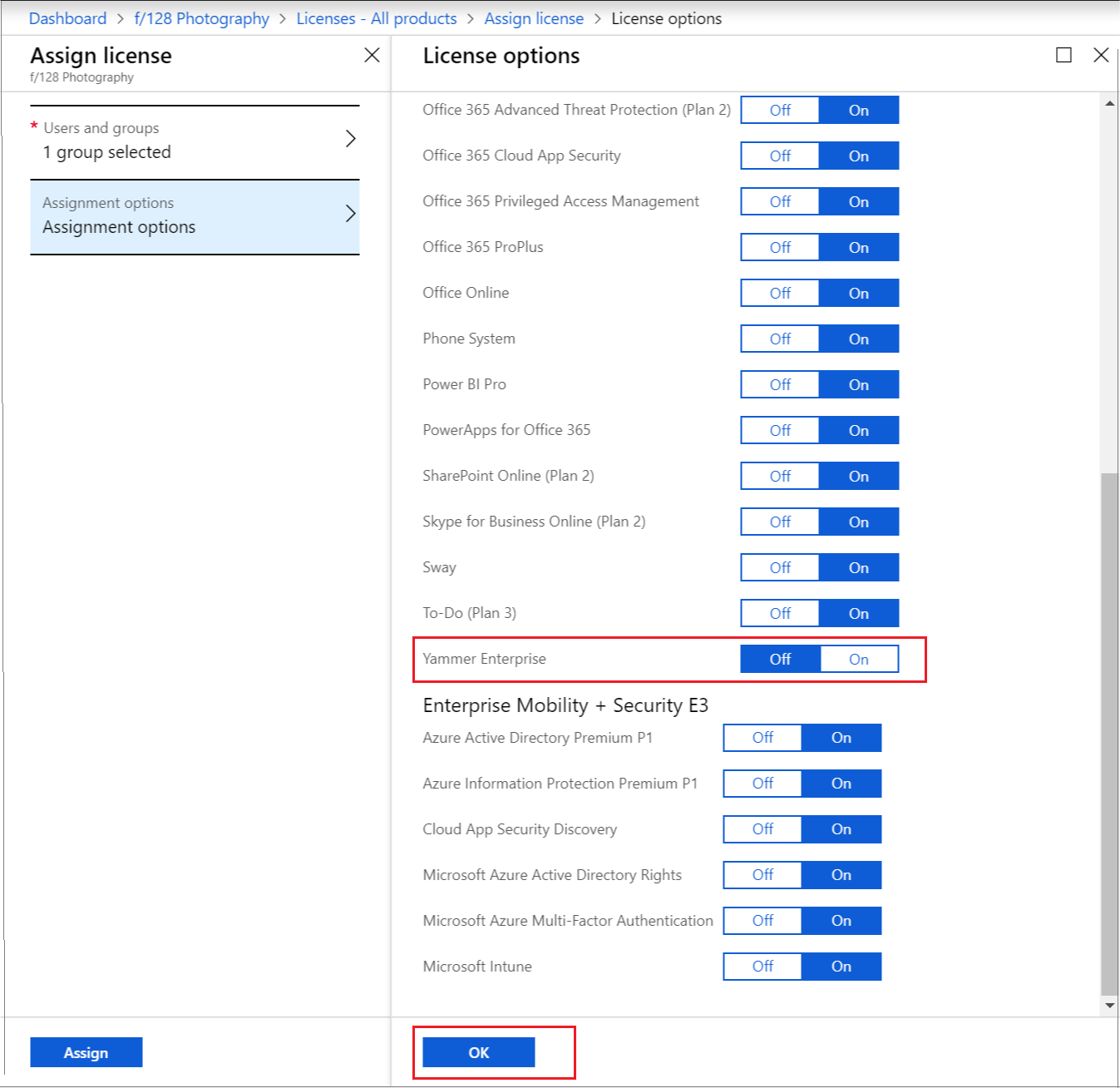This screenshot has width=1120, height=1088.
Task: Disable Microsoft Azure Multi-Factor Authentication
Action: click(x=762, y=921)
